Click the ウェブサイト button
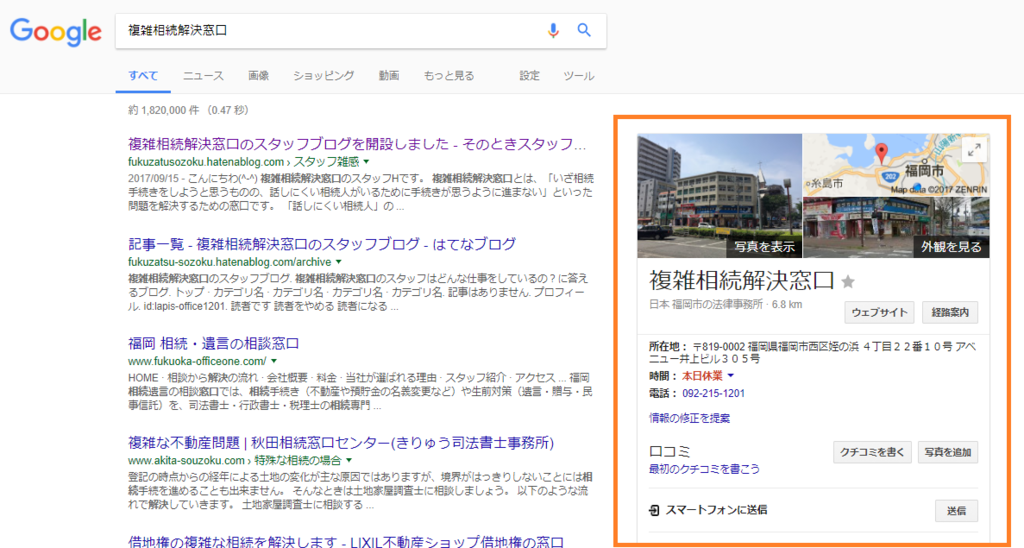This screenshot has height=548, width=1024. point(879,312)
